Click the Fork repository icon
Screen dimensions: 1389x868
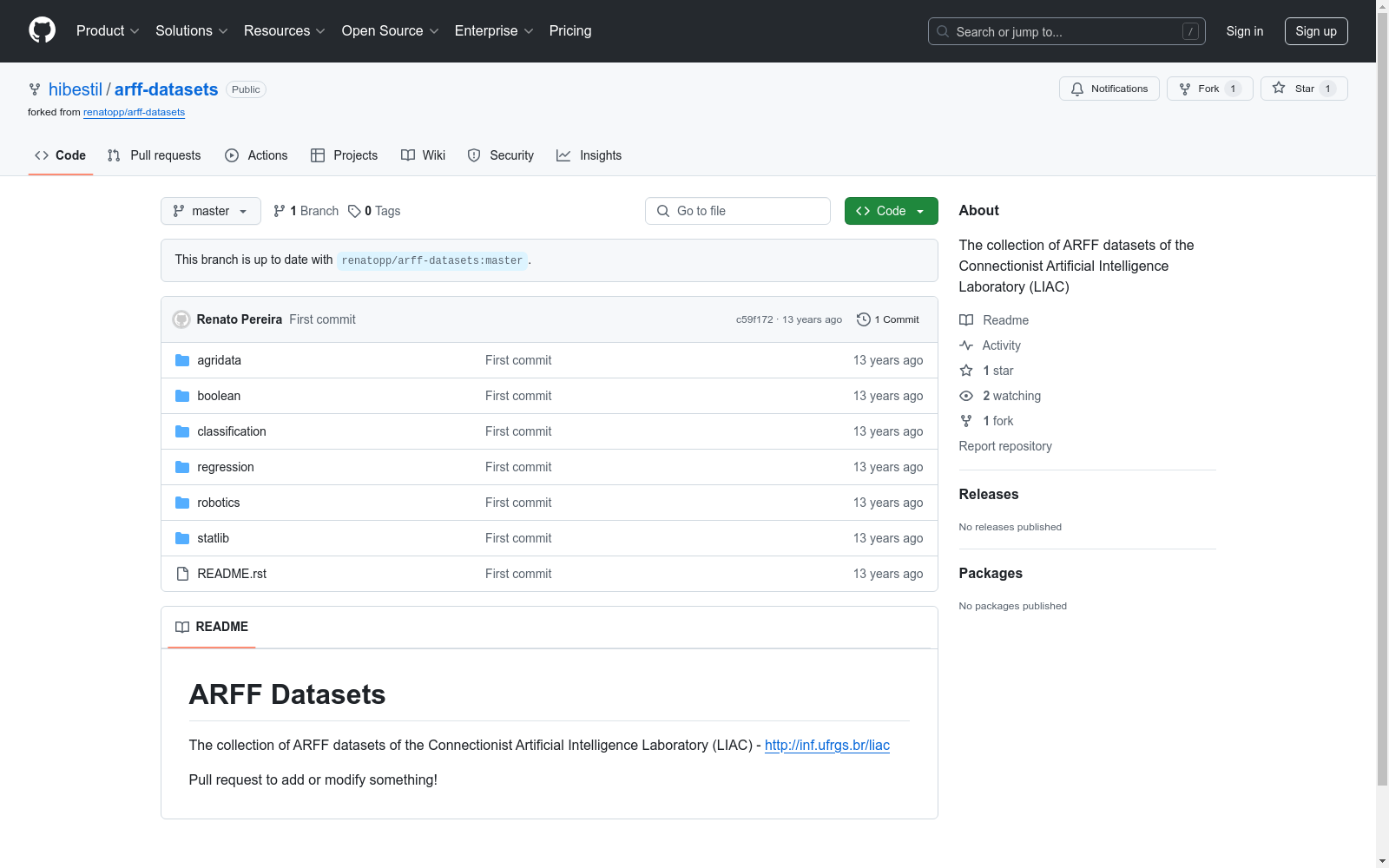[1185, 89]
